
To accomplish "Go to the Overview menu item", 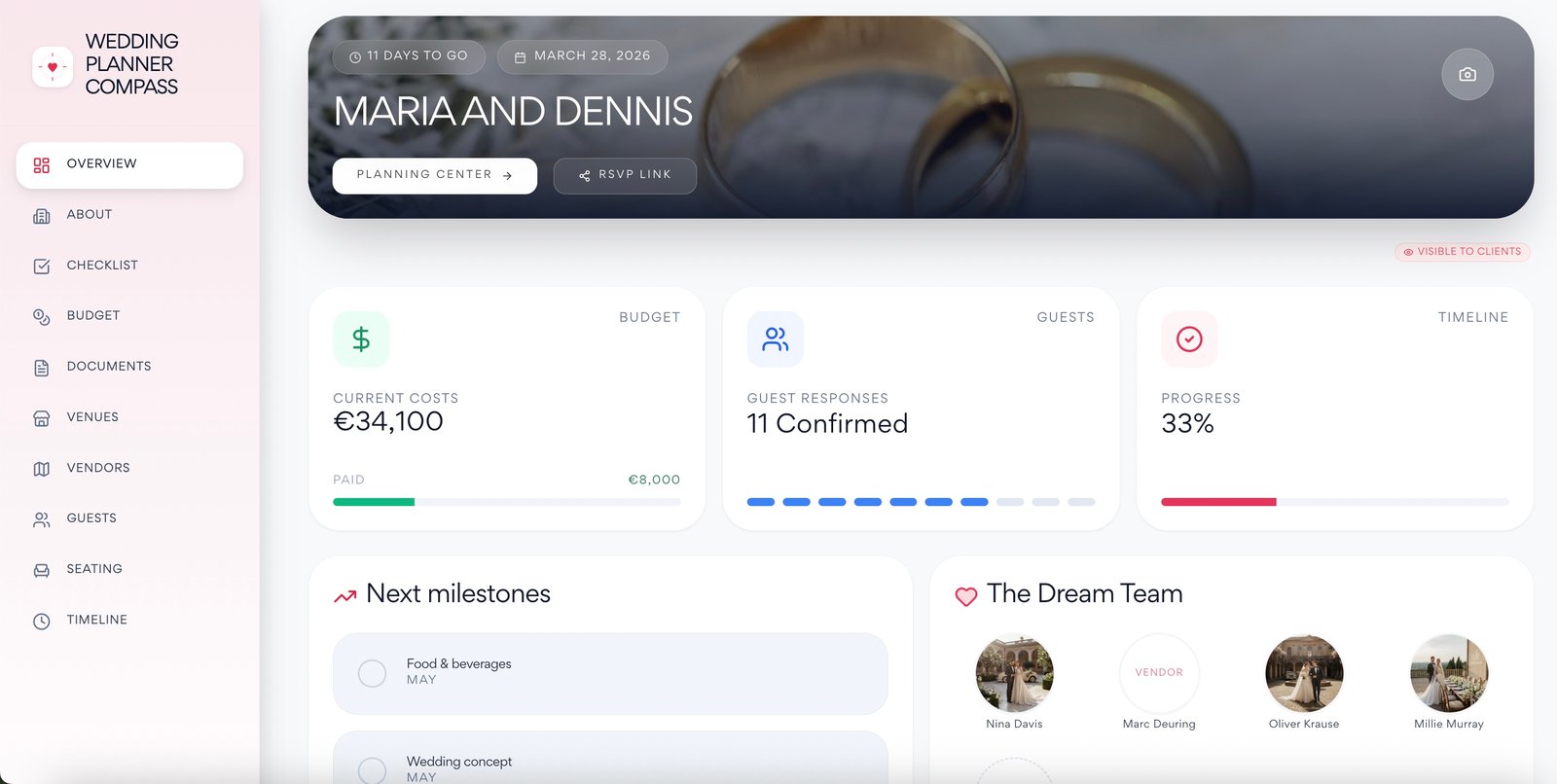I will click(129, 165).
